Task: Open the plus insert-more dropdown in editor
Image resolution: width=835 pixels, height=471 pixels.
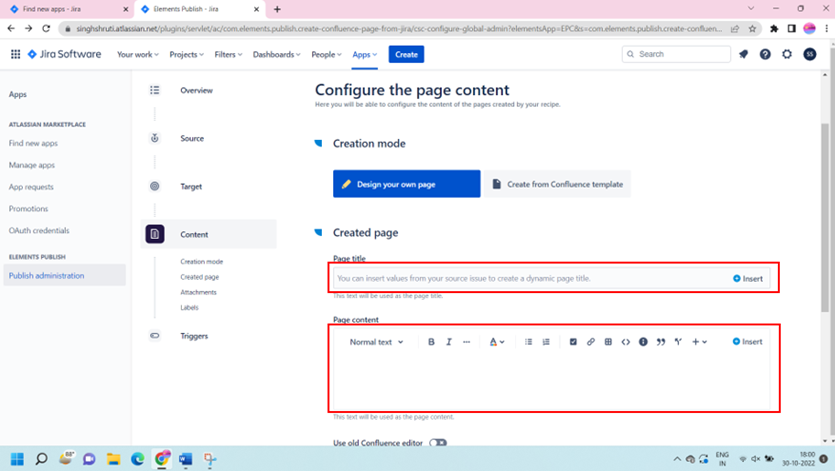Action: [x=699, y=342]
